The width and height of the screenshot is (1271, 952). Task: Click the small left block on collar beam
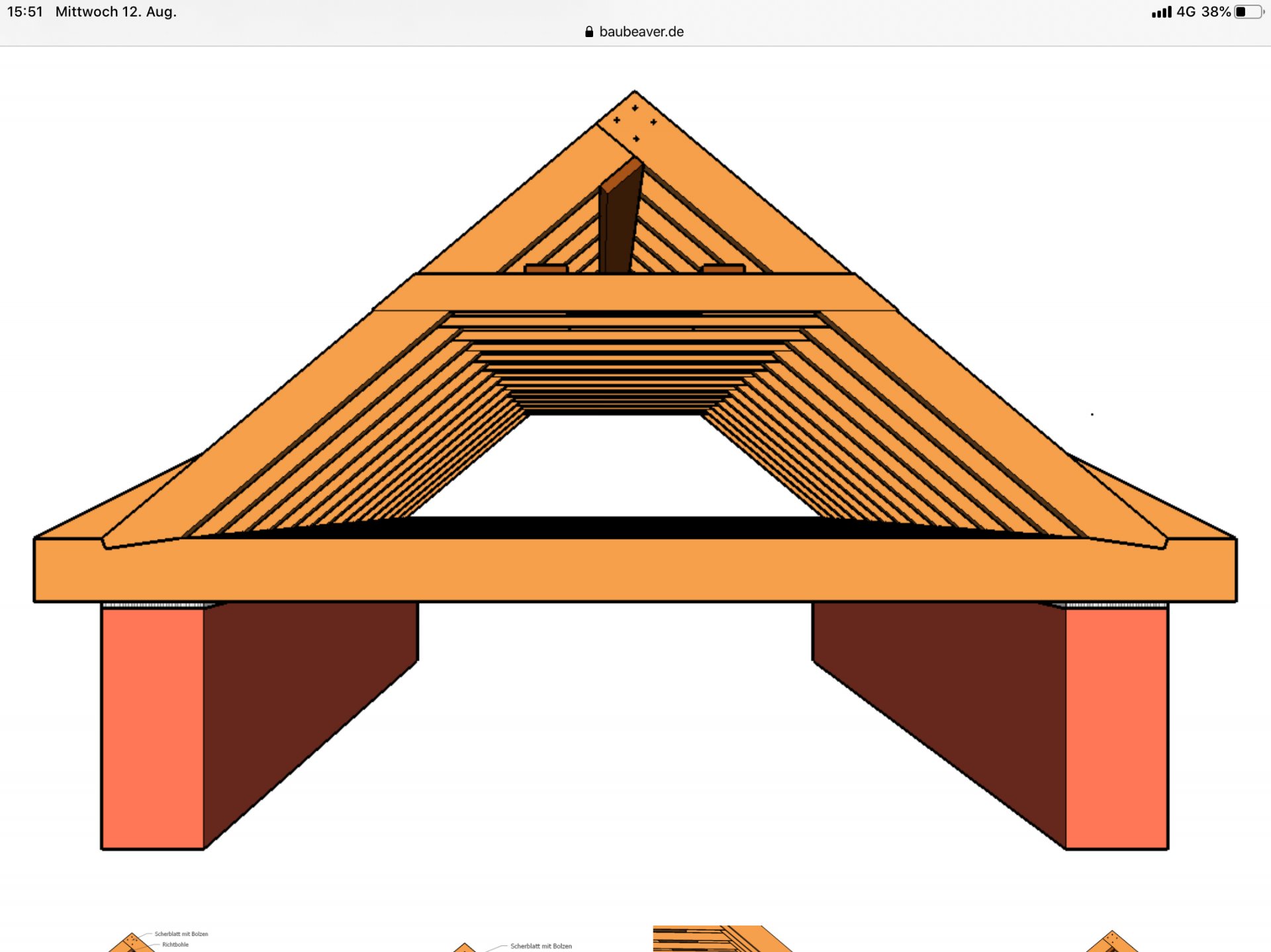click(x=546, y=268)
